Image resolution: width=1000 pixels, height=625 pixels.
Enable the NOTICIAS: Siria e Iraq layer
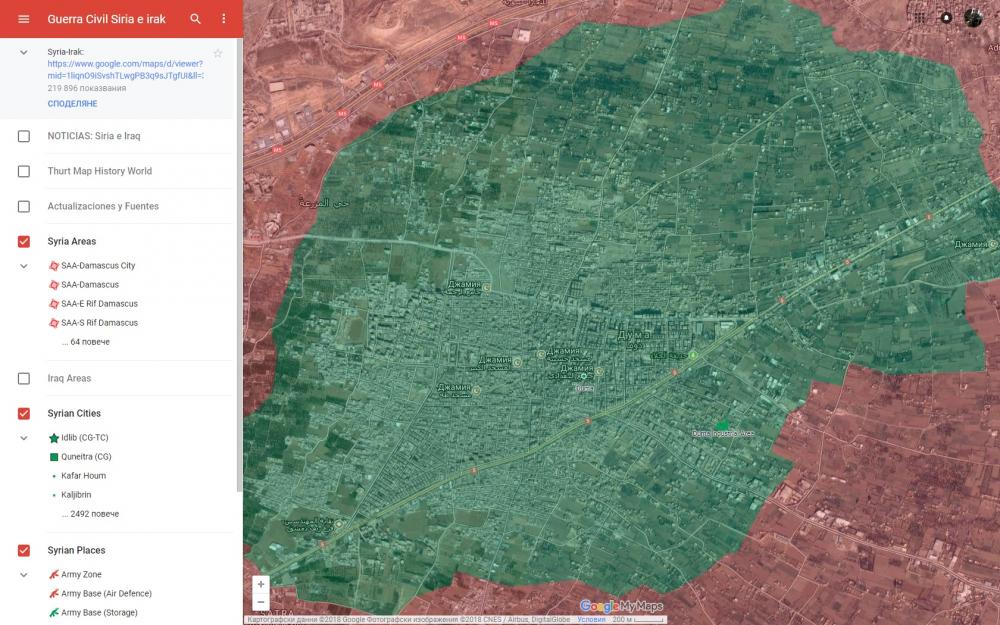click(x=24, y=136)
